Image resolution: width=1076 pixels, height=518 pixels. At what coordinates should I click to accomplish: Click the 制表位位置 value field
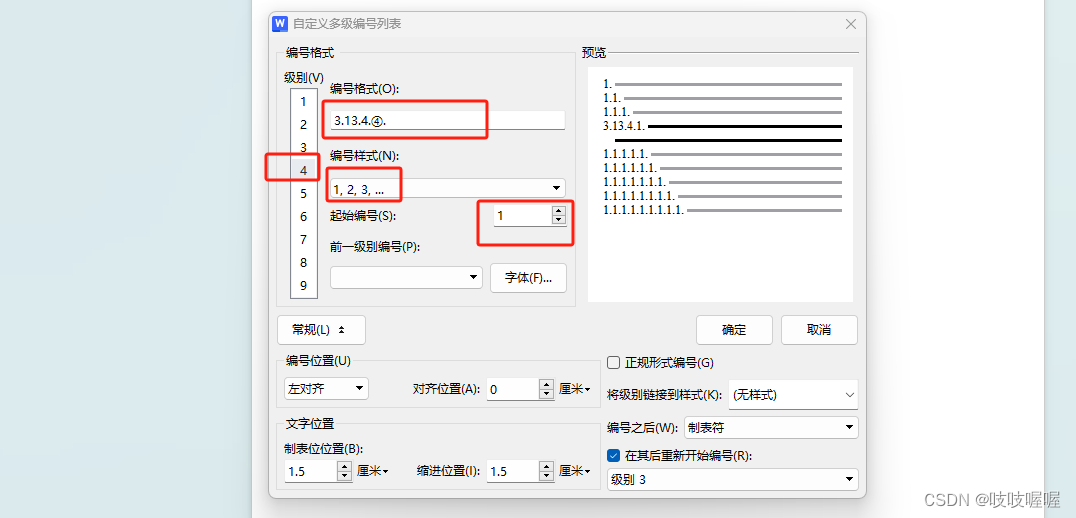(310, 471)
